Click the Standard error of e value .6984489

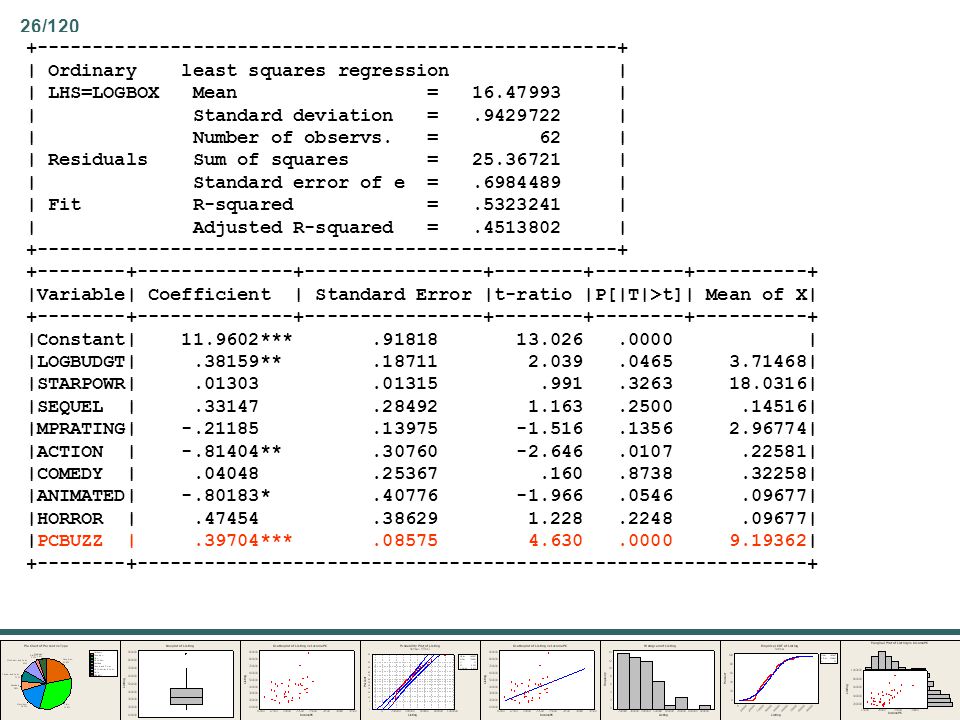pyautogui.click(x=516, y=182)
